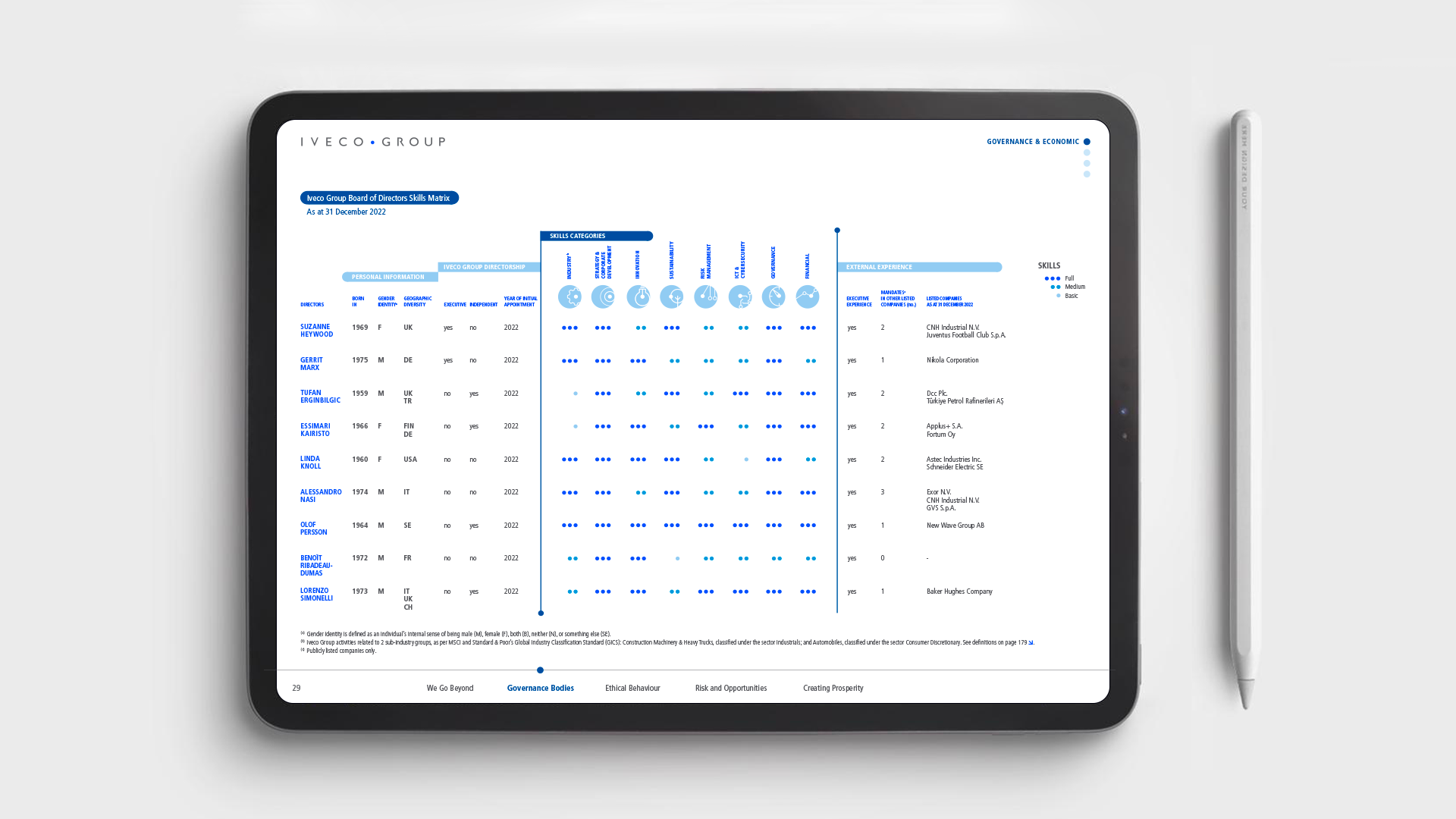Click the Governance compass icon

pyautogui.click(x=773, y=297)
